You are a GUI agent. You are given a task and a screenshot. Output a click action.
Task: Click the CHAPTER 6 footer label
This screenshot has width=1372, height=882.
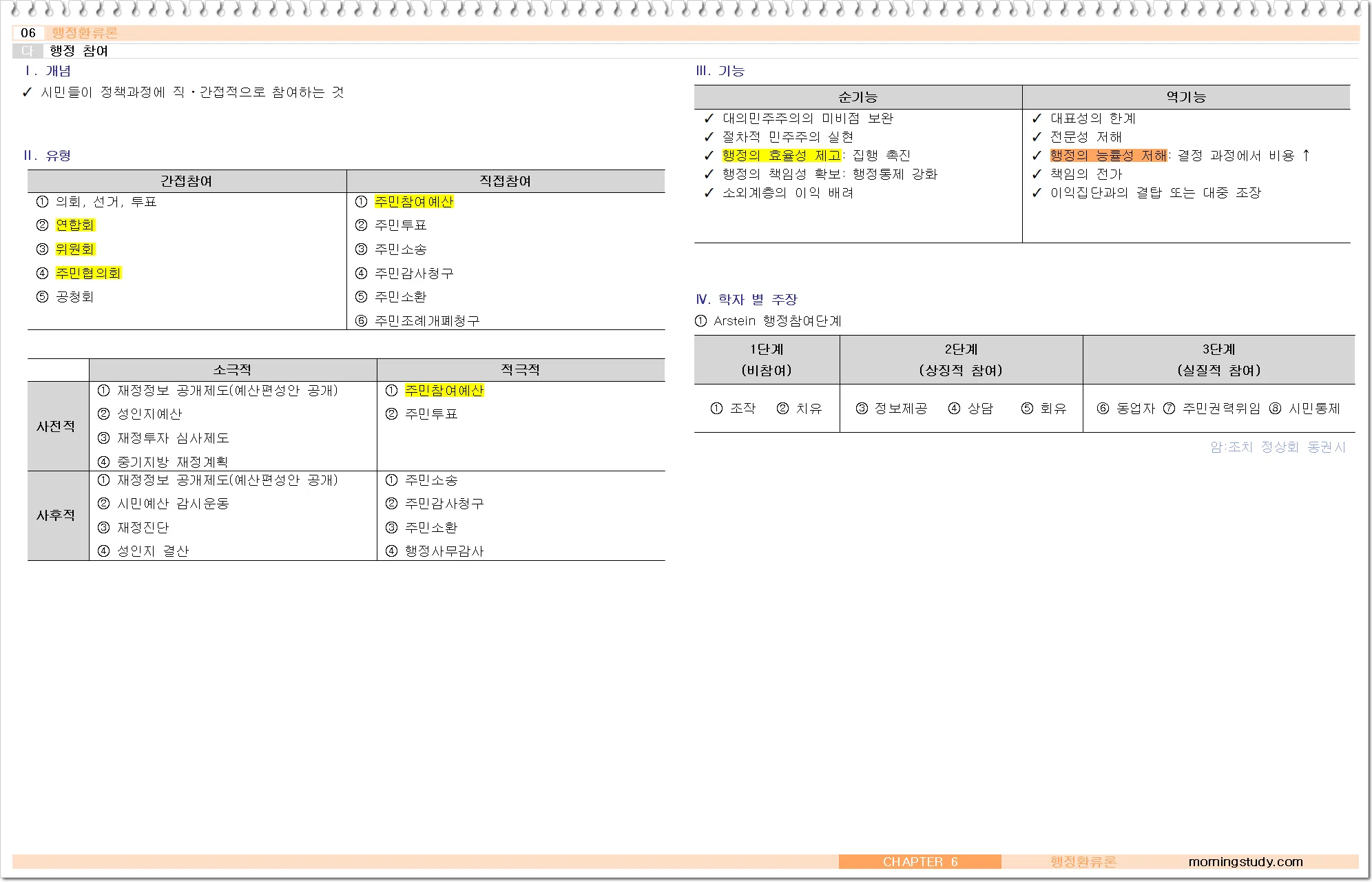(x=920, y=862)
